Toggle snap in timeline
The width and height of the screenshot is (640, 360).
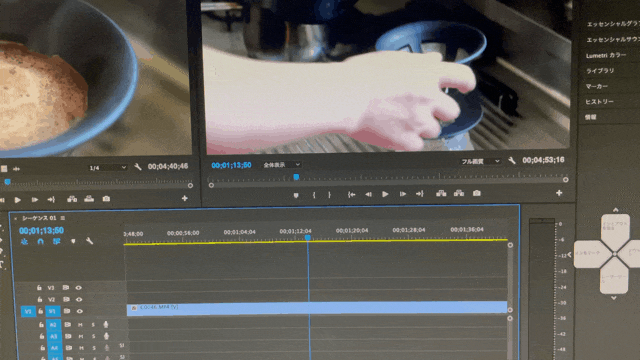(40, 242)
